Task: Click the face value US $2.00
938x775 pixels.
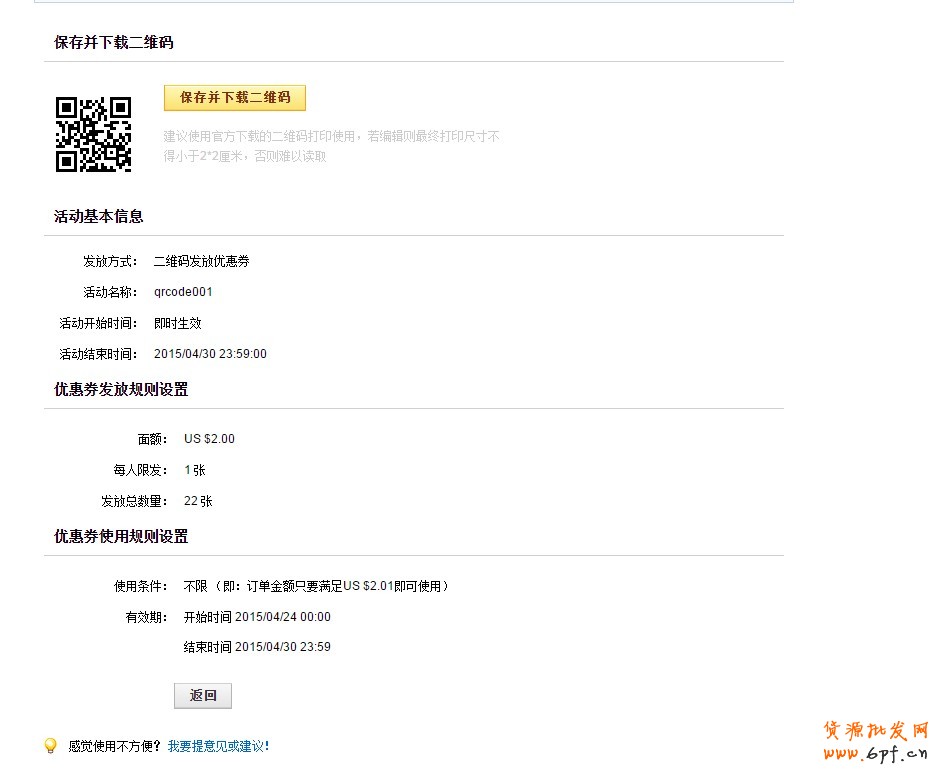Action: [209, 439]
